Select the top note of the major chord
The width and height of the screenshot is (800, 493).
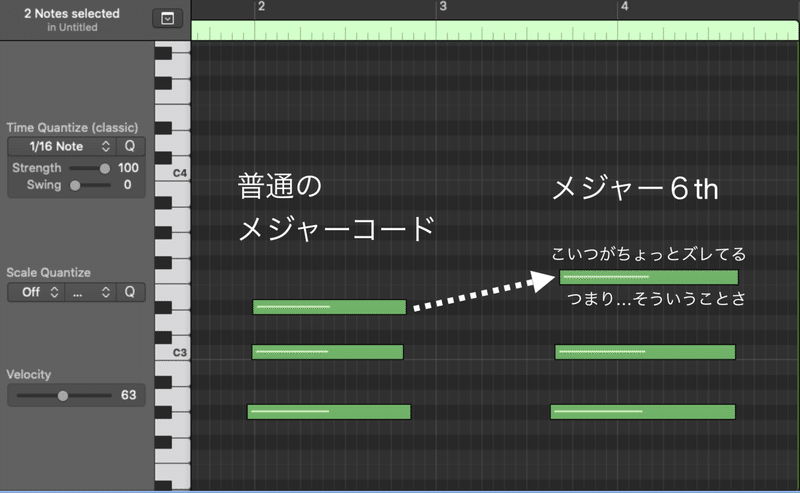click(330, 307)
